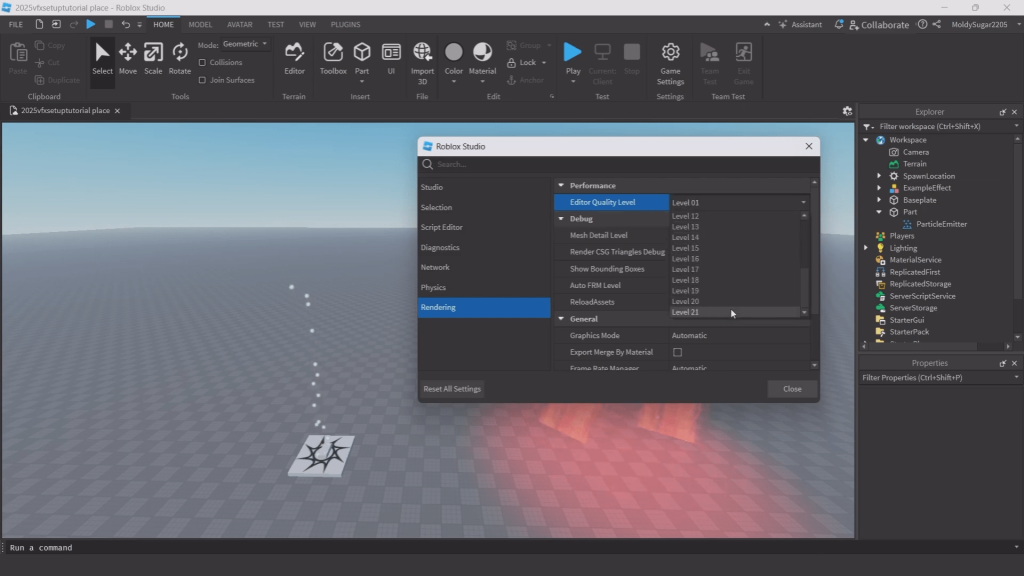Click the Explorer filter workspace field
1024x576 pixels.
coord(940,127)
